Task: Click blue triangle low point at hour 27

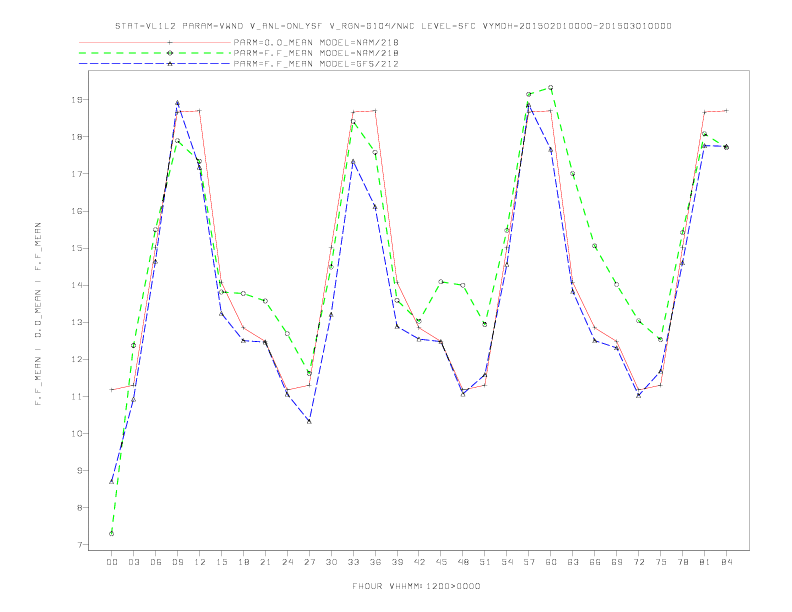Action: pos(309,421)
